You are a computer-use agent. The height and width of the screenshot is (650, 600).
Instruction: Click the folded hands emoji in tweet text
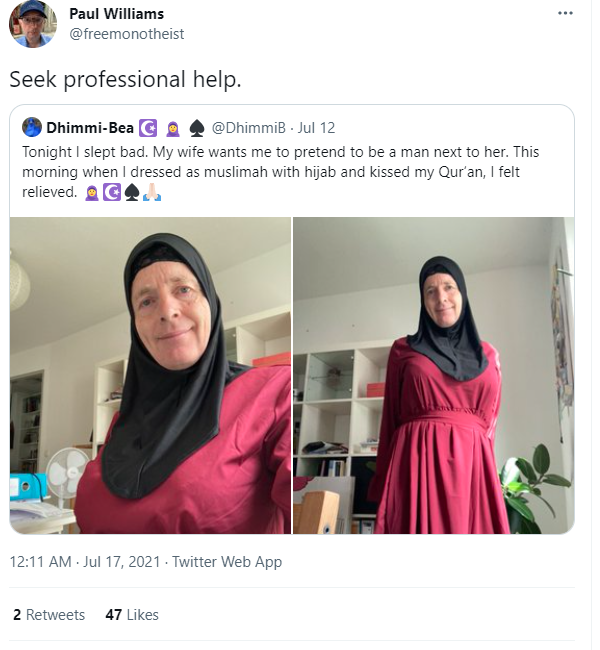[x=152, y=192]
